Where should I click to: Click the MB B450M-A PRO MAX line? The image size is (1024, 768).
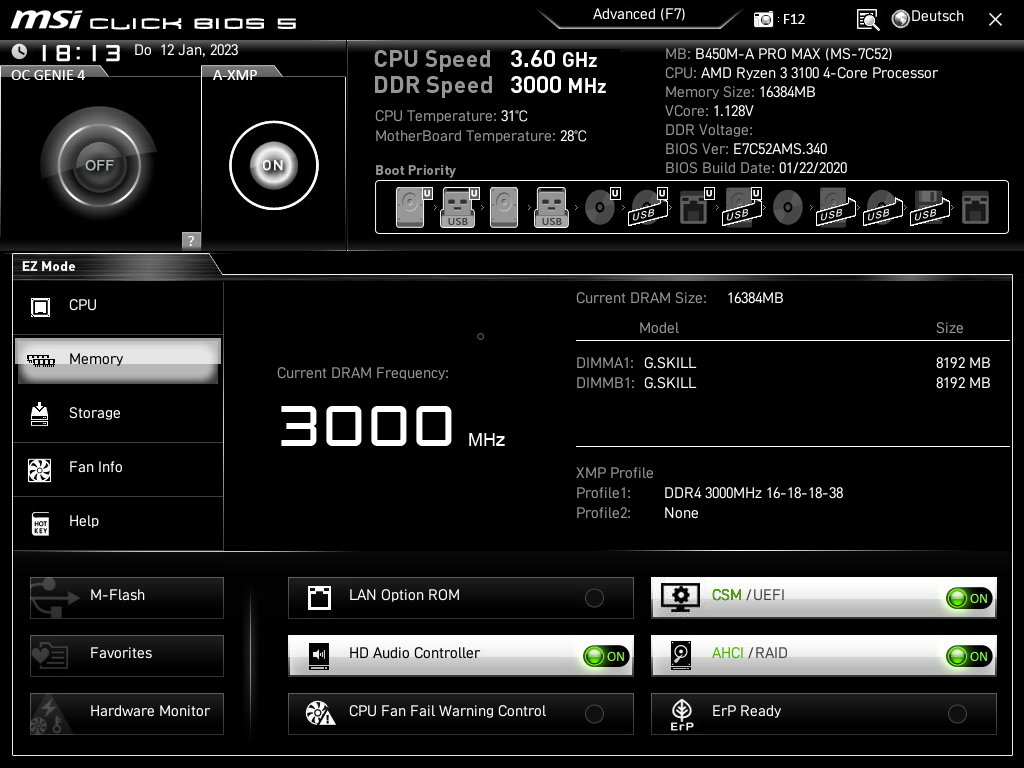[x=778, y=54]
